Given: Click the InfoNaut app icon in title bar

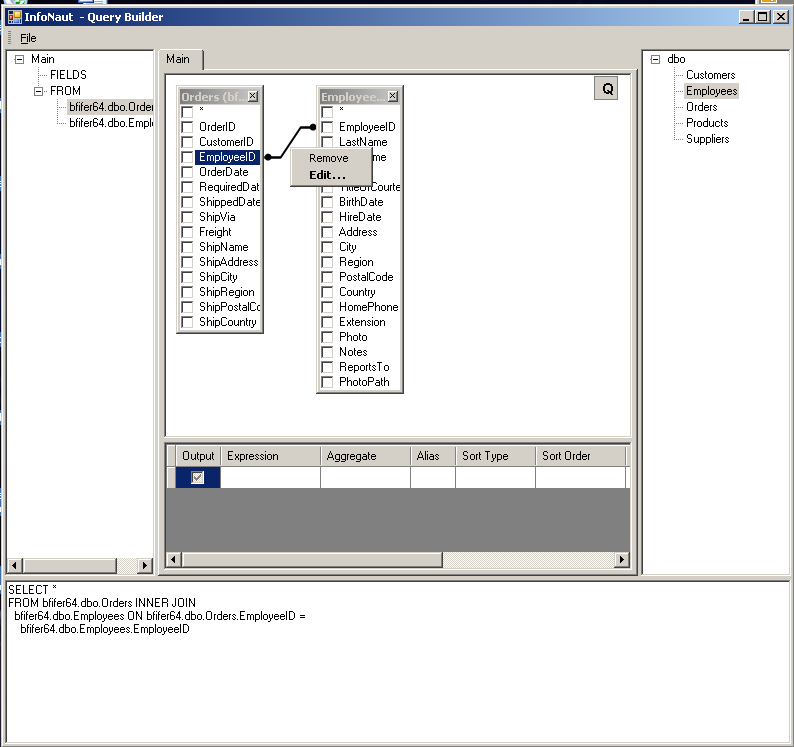Looking at the screenshot, I should point(14,16).
